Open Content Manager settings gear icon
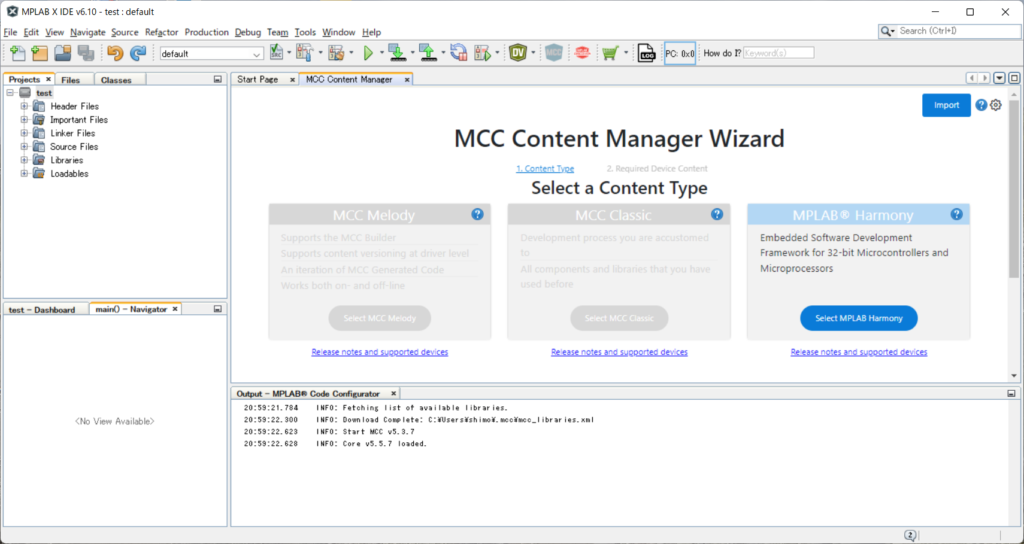Image resolution: width=1024 pixels, height=544 pixels. (x=995, y=105)
